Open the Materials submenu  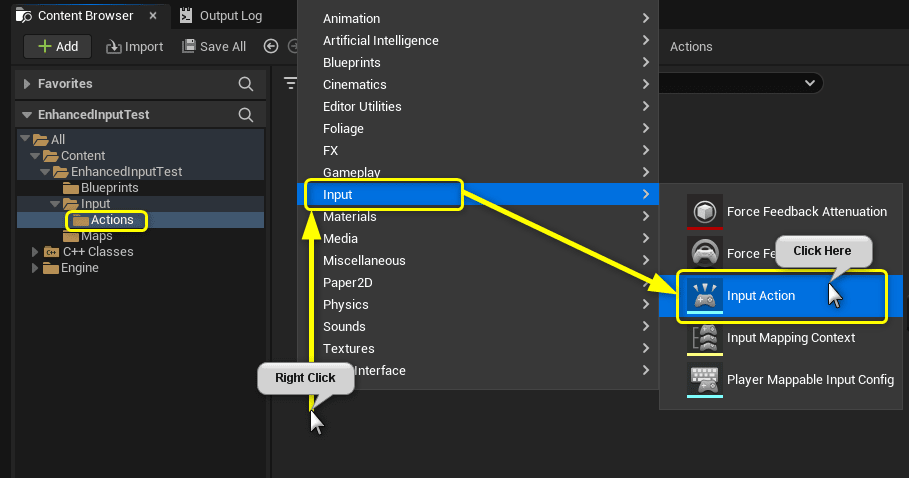tap(478, 217)
